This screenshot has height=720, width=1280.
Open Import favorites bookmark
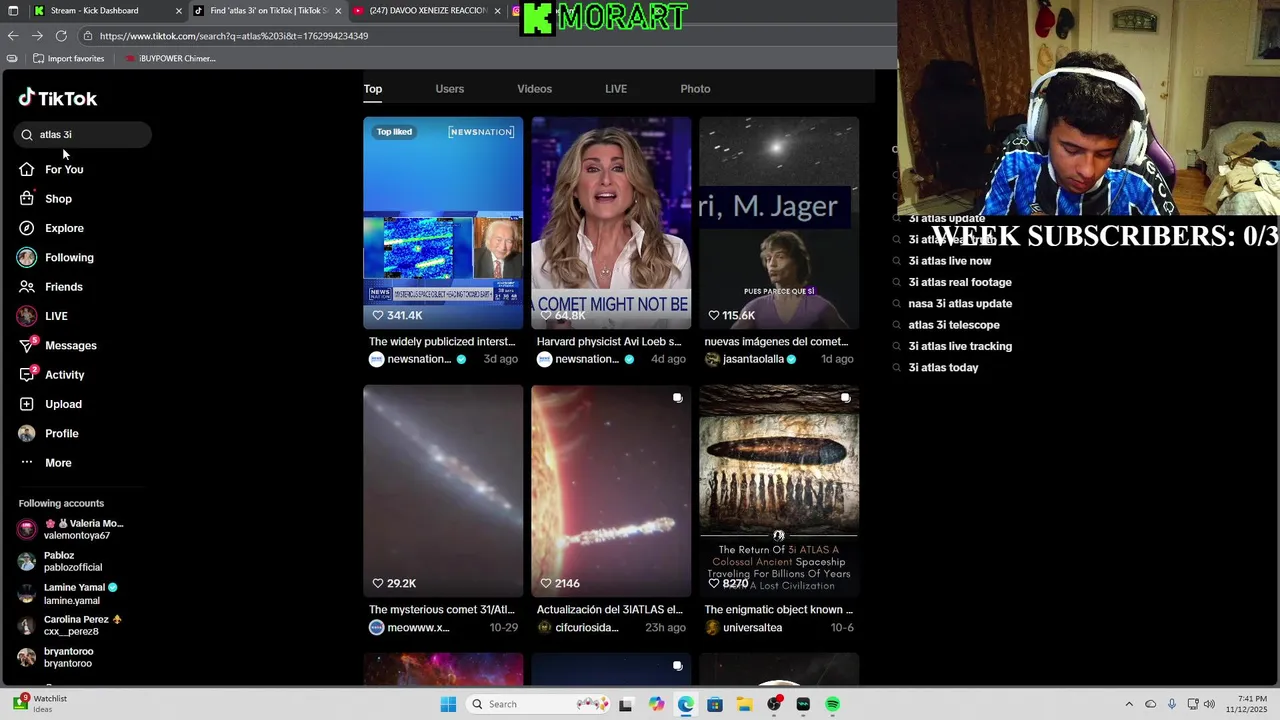(68, 59)
